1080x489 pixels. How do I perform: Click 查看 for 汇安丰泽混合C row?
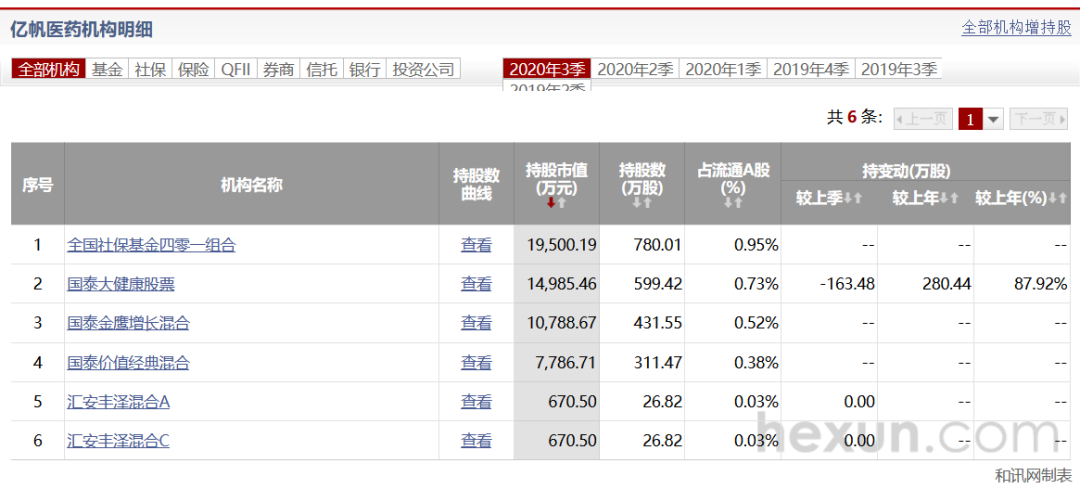point(476,440)
